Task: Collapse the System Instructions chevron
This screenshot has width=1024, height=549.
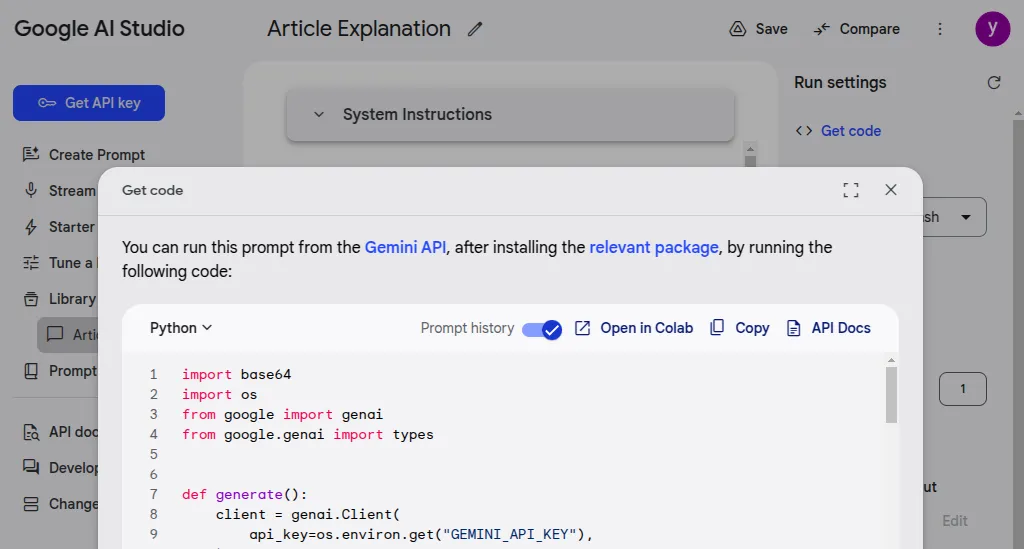Action: pos(319,114)
